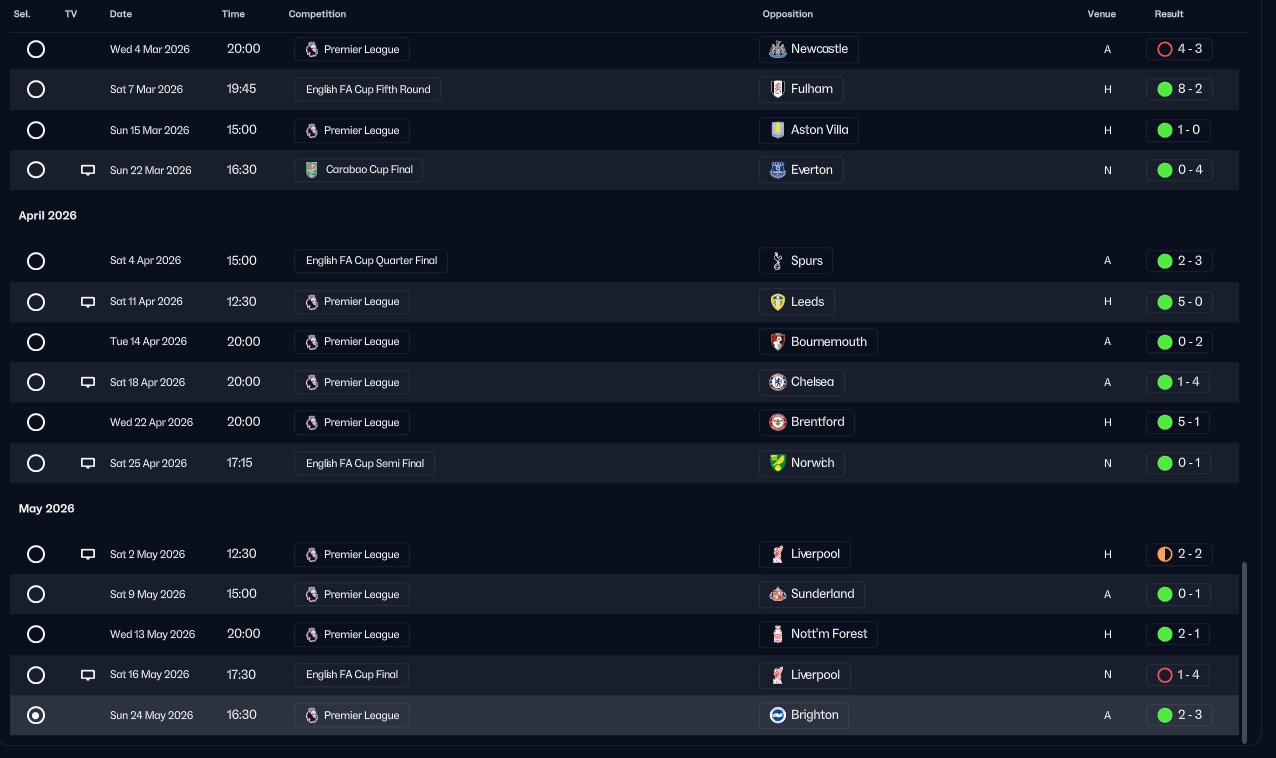
Task: Click the Result column header
Action: coord(1168,14)
